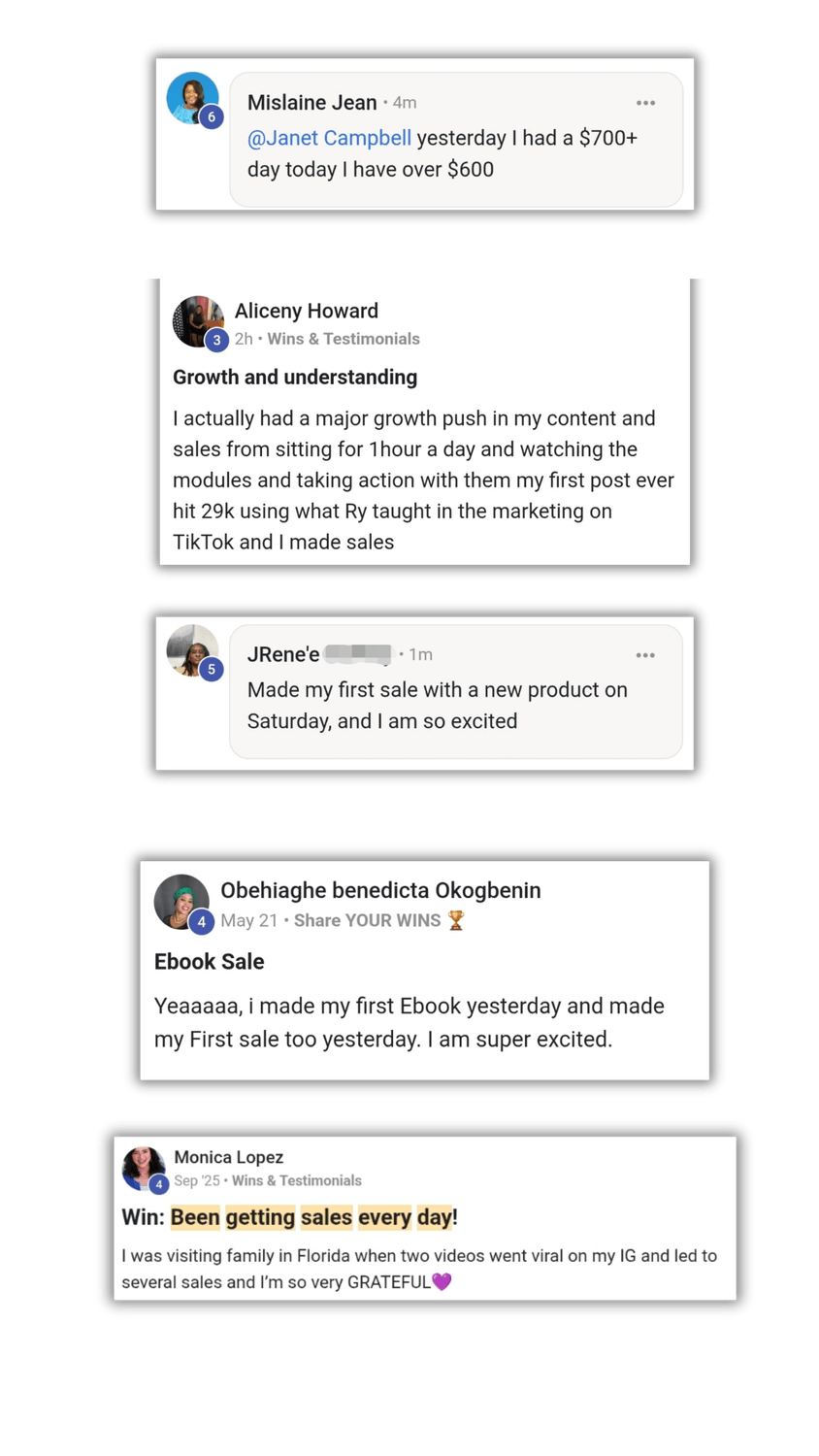Open Aliceny Howard's profile name
This screenshot has width=819, height=1456.
(x=306, y=311)
